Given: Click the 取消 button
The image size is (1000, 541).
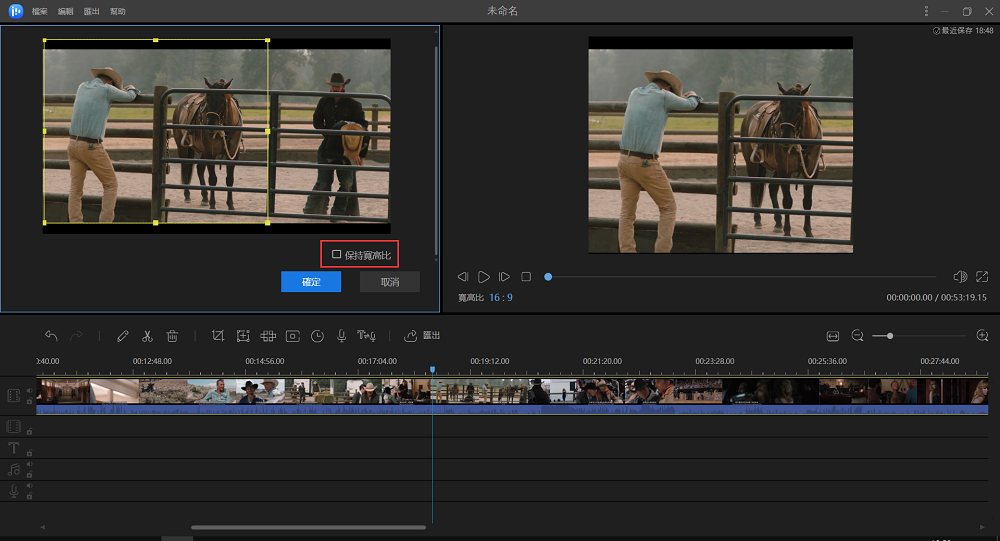Looking at the screenshot, I should (389, 282).
